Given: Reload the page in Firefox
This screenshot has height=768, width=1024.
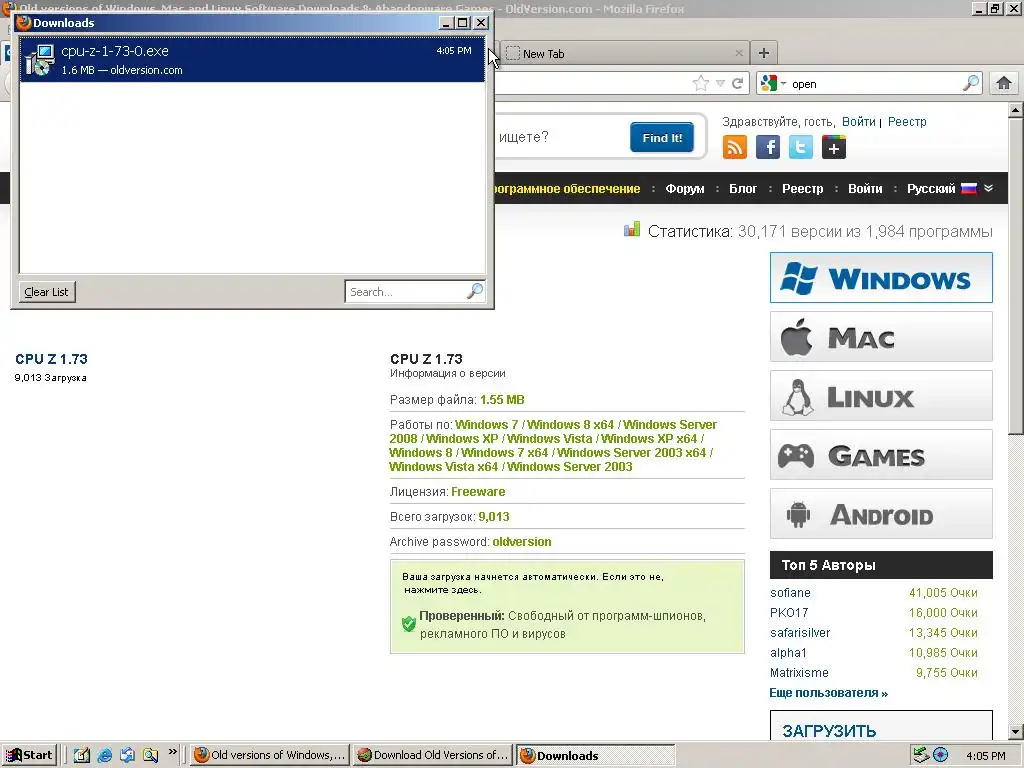Looking at the screenshot, I should tap(737, 83).
